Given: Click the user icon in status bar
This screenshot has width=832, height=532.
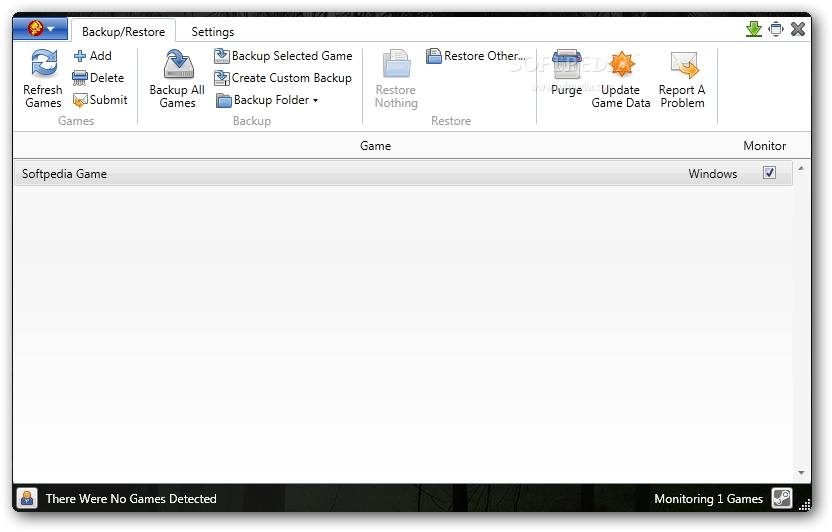Looking at the screenshot, I should [27, 499].
